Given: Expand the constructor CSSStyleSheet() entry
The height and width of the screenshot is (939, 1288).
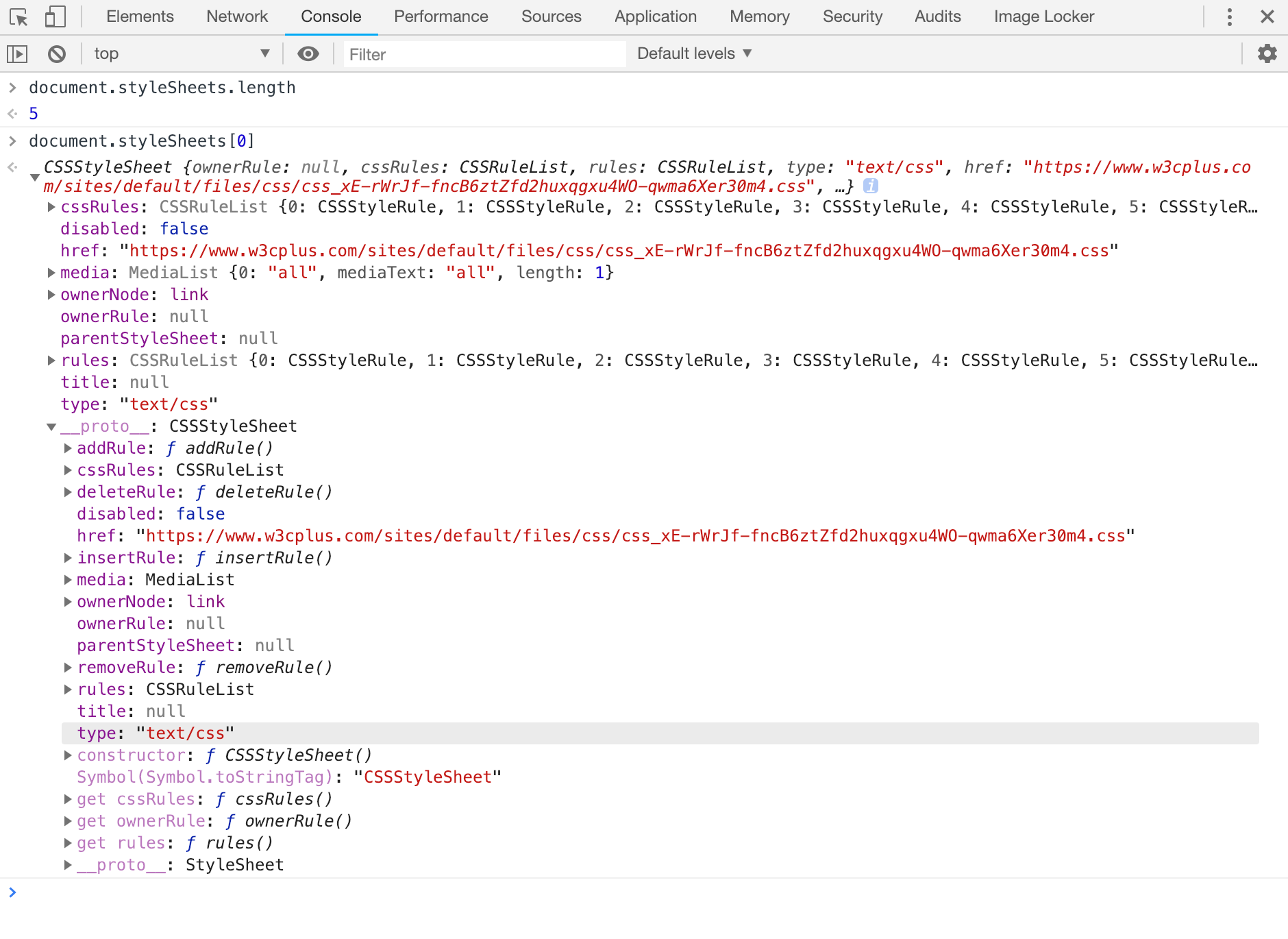Looking at the screenshot, I should pos(68,755).
